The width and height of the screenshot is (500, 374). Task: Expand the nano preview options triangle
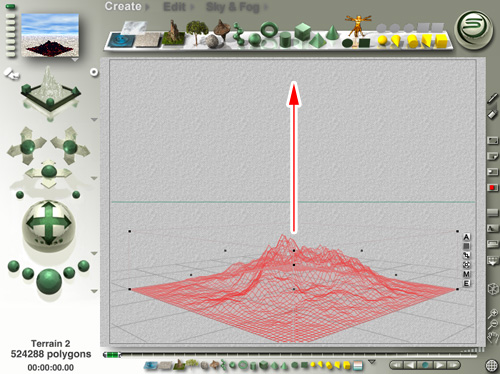click(x=75, y=60)
